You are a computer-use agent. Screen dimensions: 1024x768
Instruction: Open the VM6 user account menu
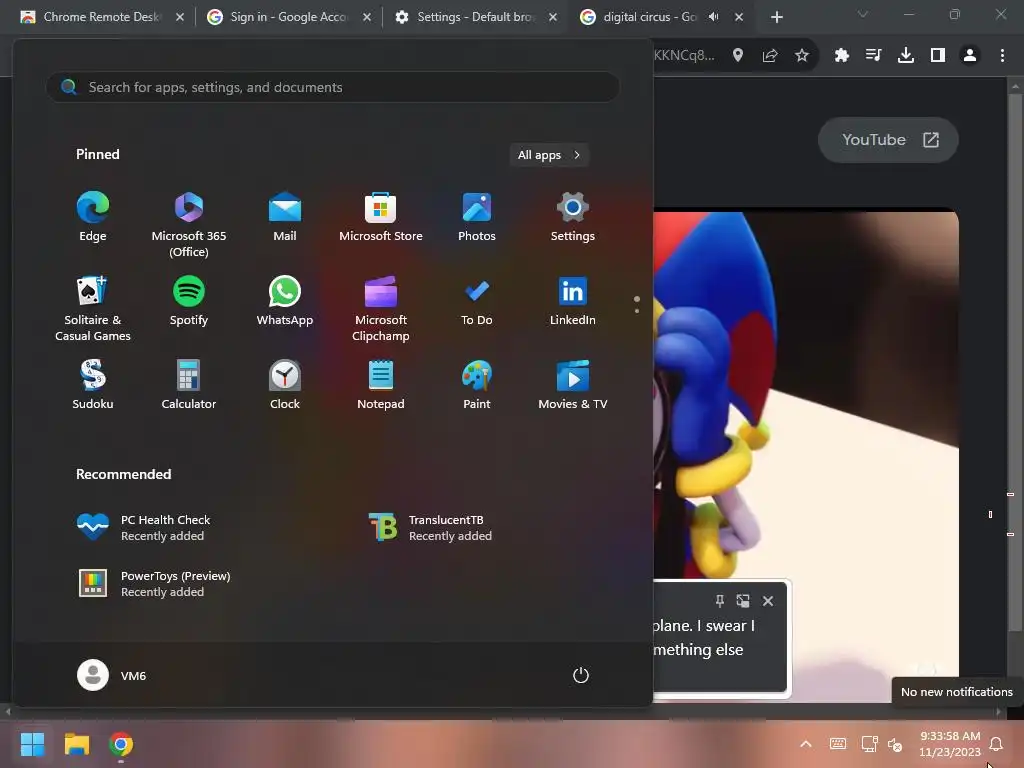click(x=112, y=675)
